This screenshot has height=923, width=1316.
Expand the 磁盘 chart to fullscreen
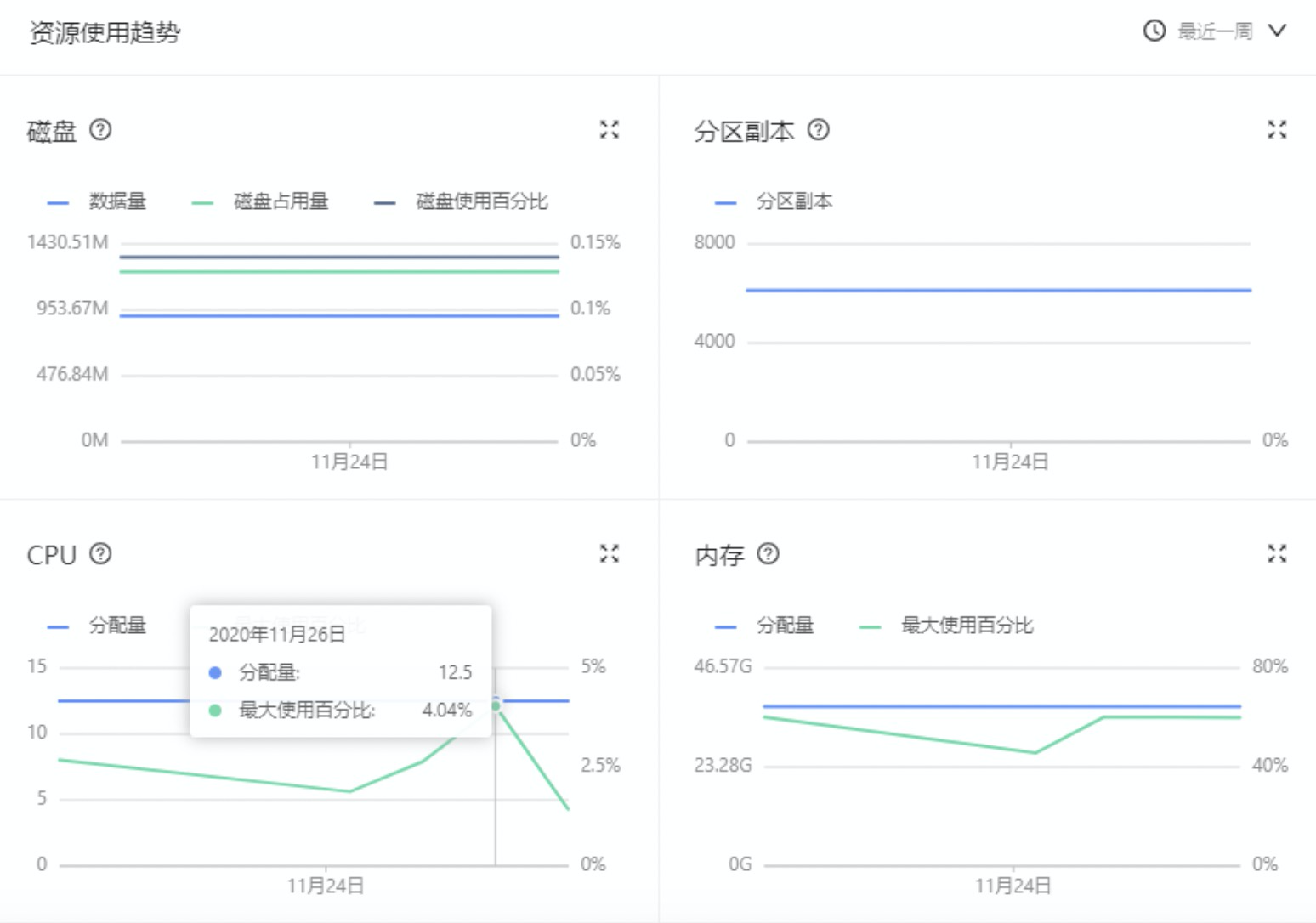pos(610,130)
